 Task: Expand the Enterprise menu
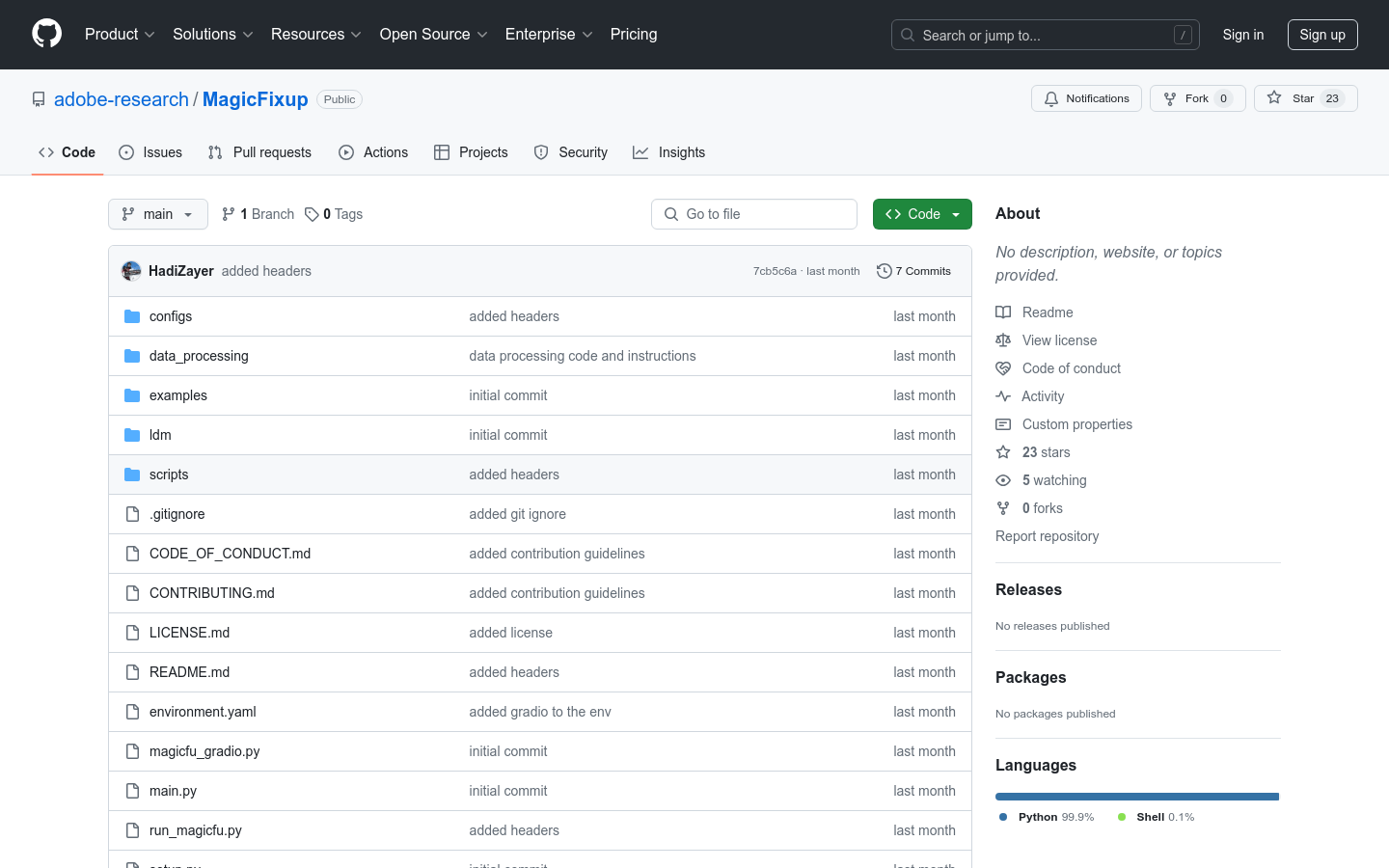[549, 35]
